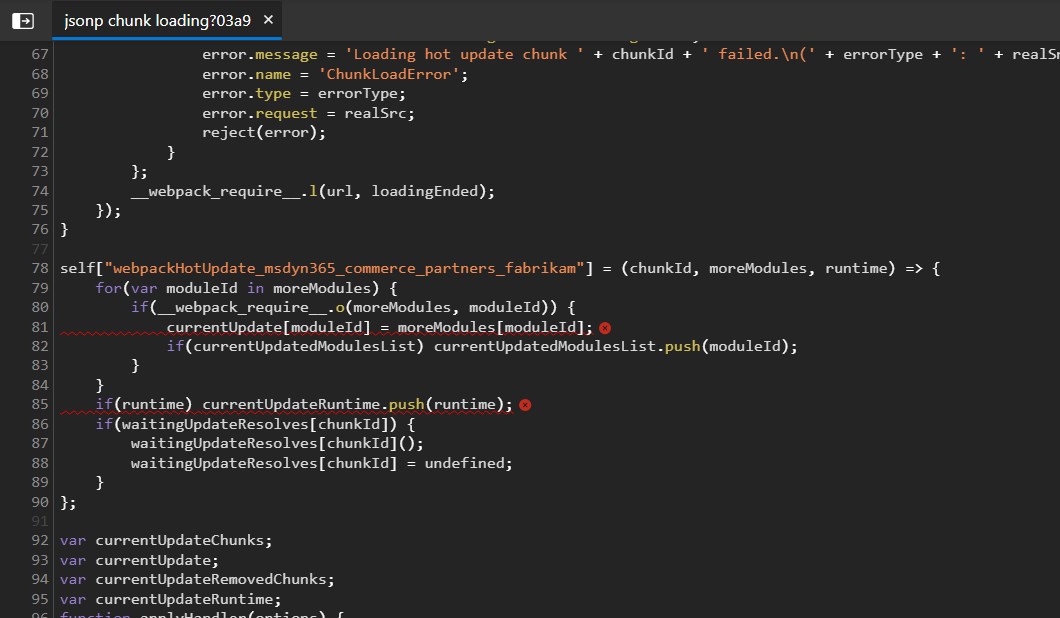Click the error icon on line 85
Image resolution: width=1060 pixels, height=618 pixels.
[525, 405]
